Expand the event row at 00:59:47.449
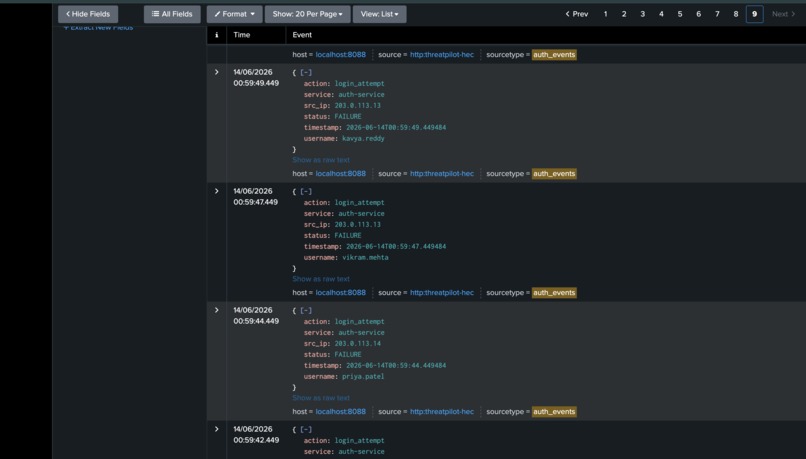This screenshot has height=459, width=806. [216, 191]
